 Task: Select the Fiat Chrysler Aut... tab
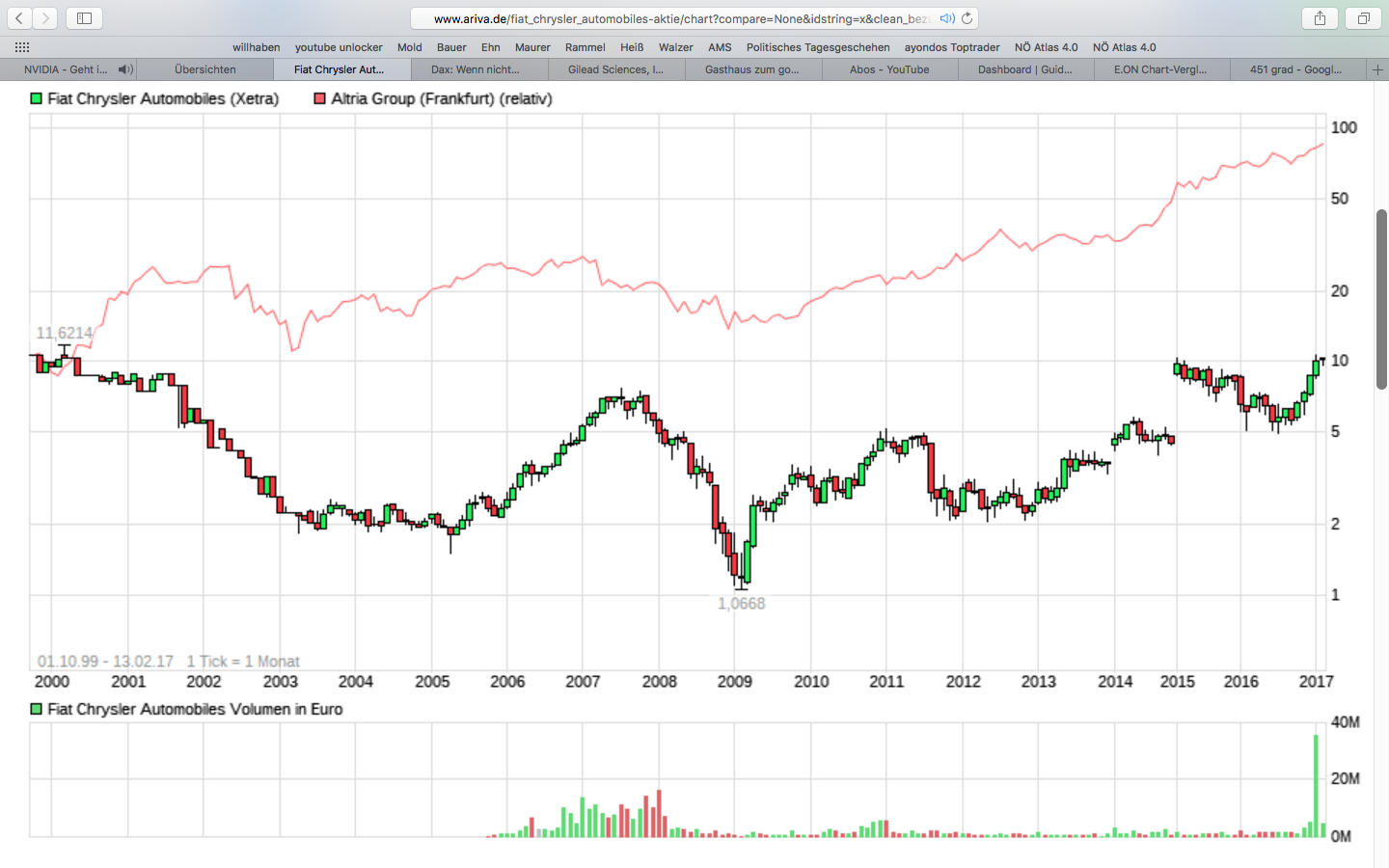[342, 69]
